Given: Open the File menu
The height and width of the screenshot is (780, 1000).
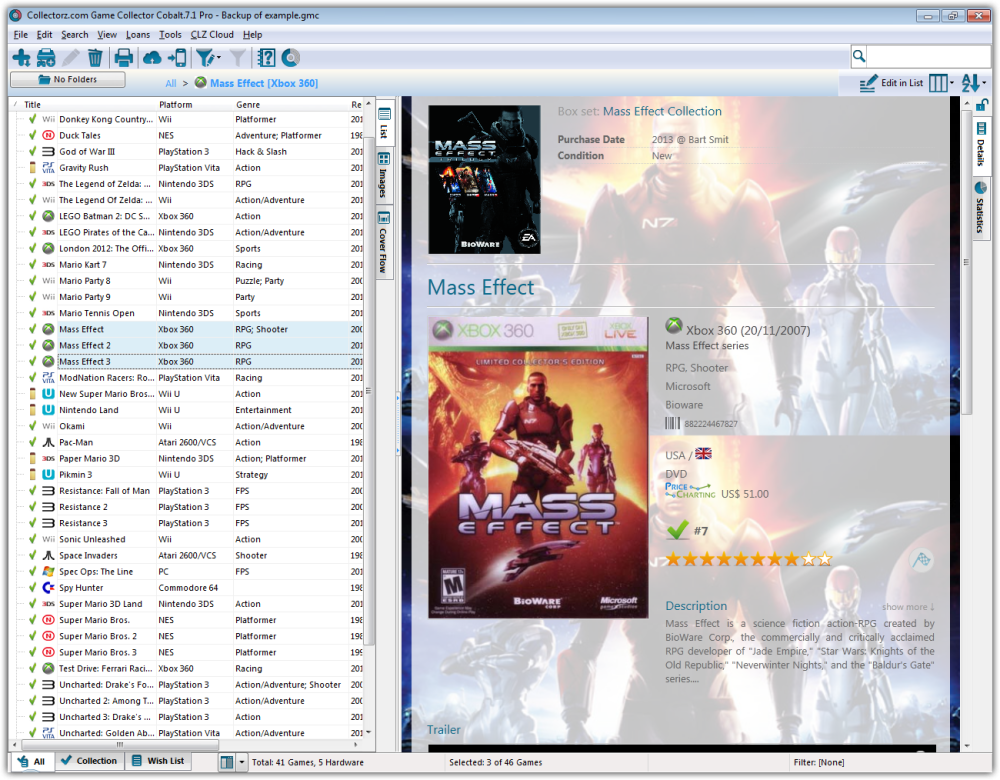Looking at the screenshot, I should (x=20, y=34).
